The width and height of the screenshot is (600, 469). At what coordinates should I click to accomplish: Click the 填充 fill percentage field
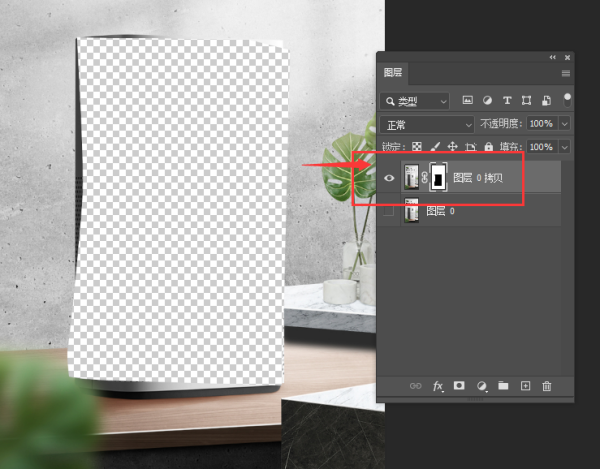pyautogui.click(x=540, y=147)
